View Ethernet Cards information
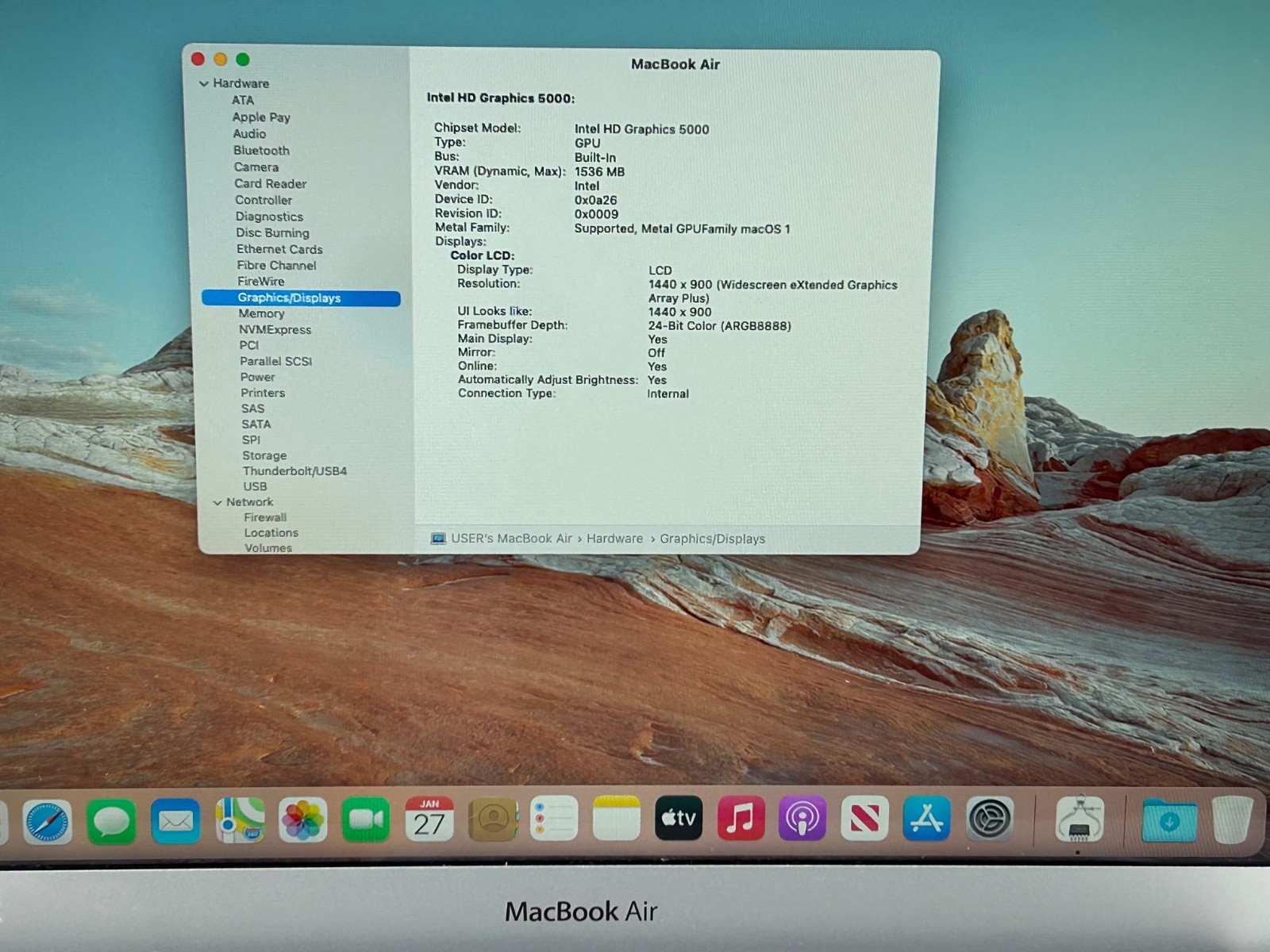This screenshot has width=1270, height=952. pos(279,249)
